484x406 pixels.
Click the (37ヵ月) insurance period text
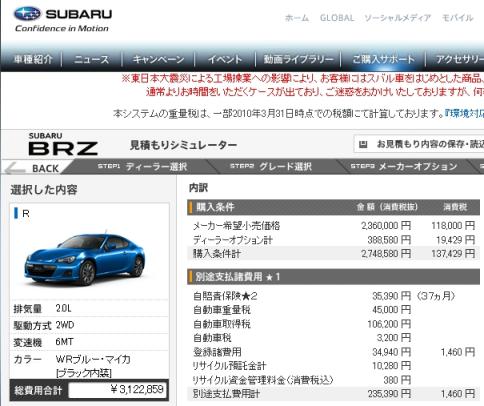435,296
